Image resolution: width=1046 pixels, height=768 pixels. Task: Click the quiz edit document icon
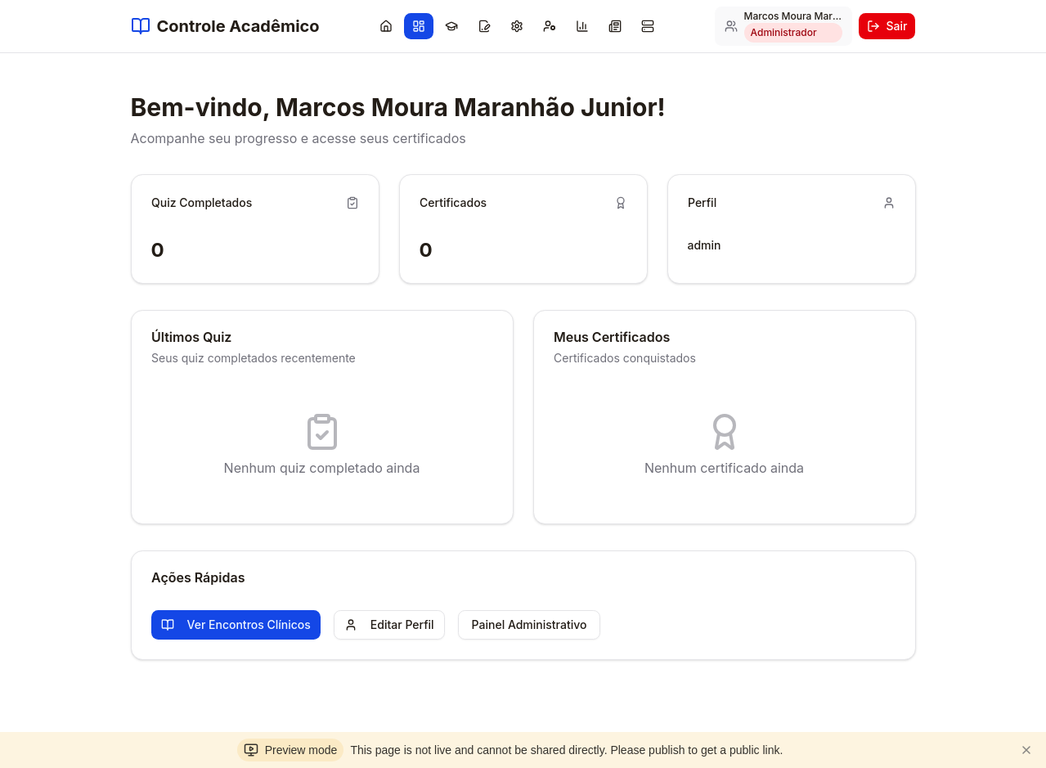484,26
